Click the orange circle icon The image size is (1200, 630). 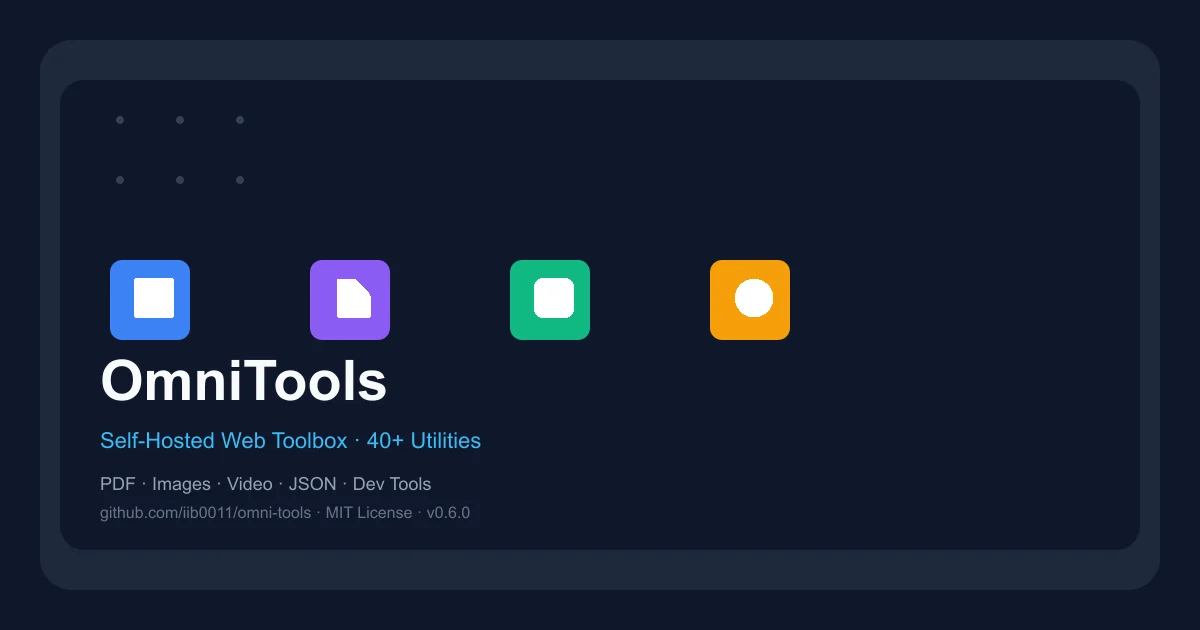pos(750,300)
